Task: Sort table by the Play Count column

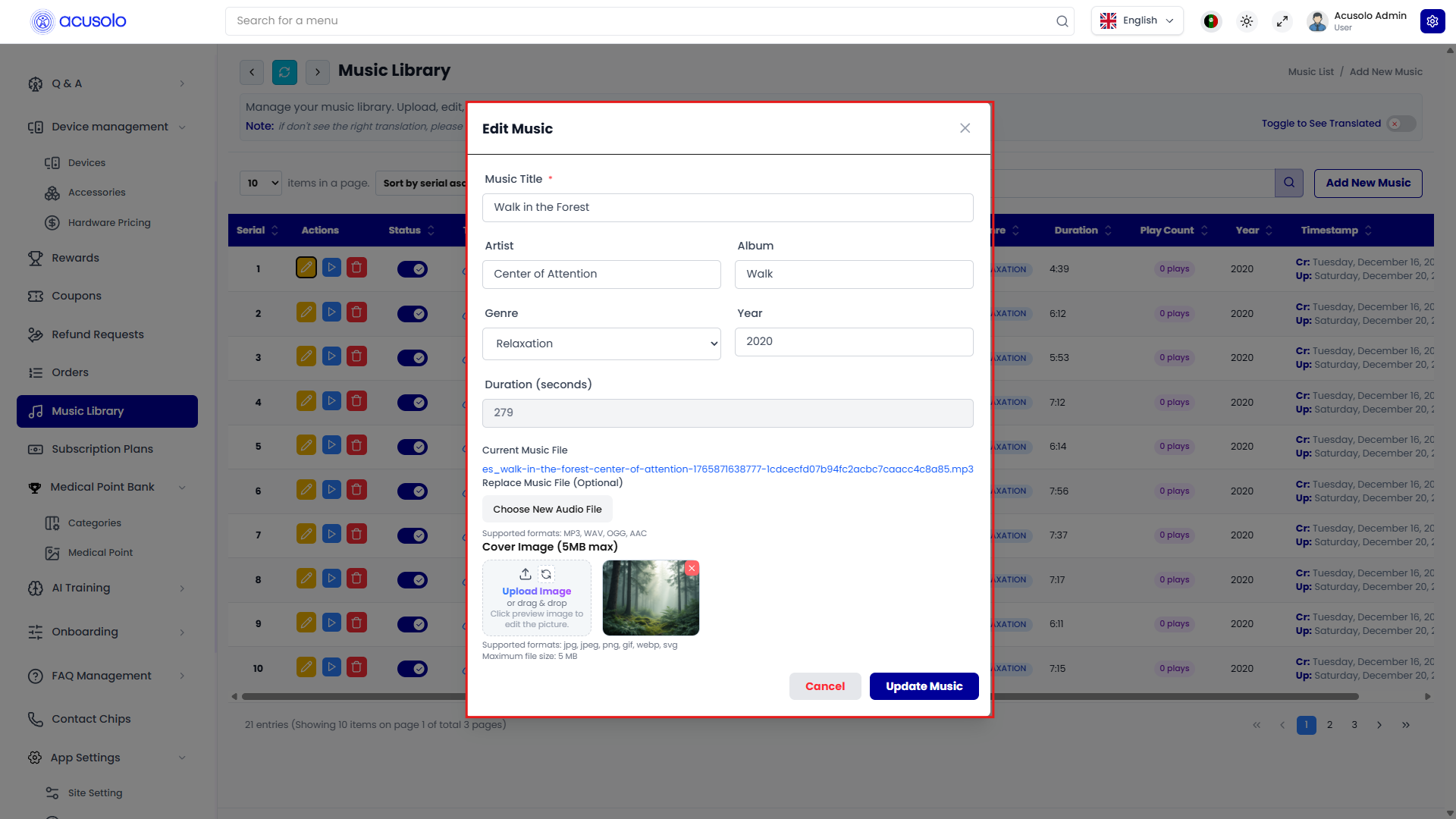Action: pos(1174,231)
